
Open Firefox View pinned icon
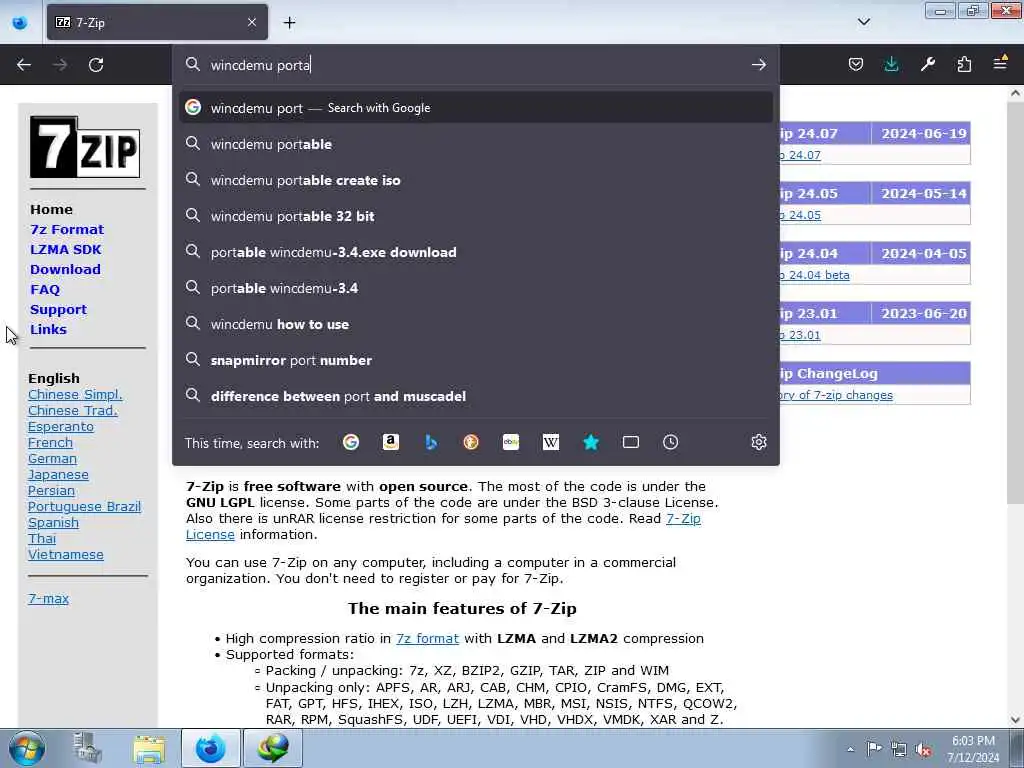(x=20, y=23)
